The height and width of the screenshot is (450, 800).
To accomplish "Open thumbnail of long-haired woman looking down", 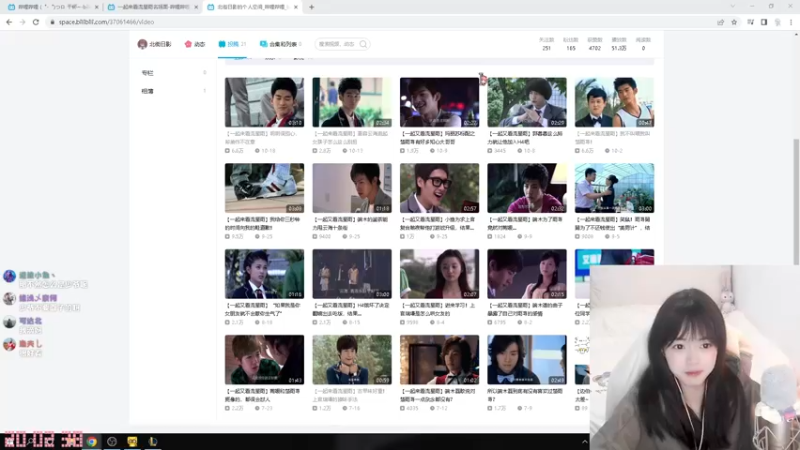I will 439,273.
